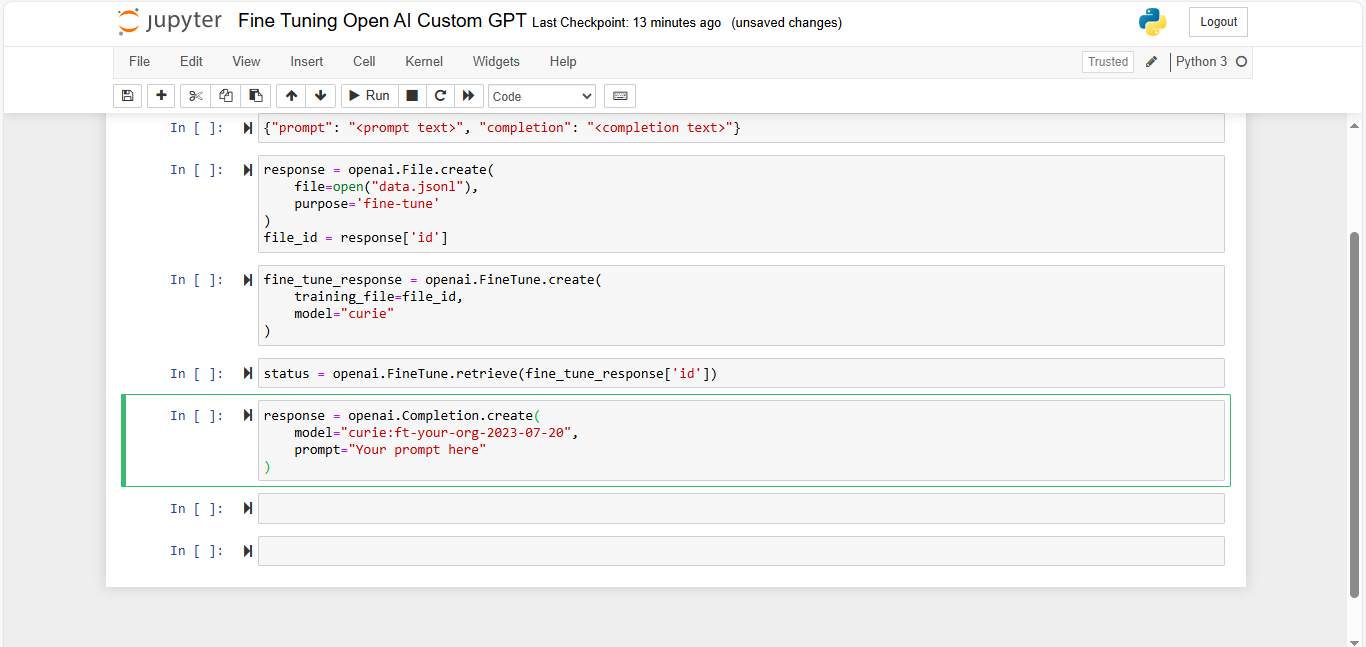Open the command palette keyboard icon
Viewport: 1366px width, 647px height.
619,95
